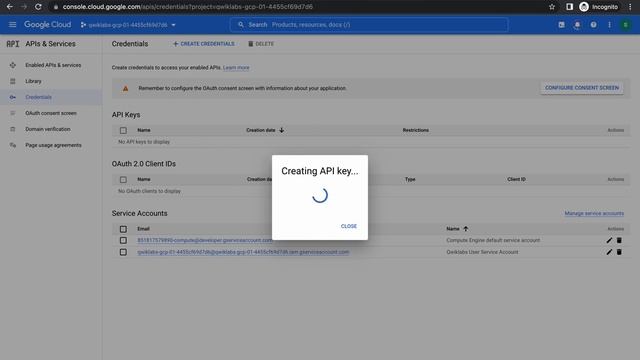Focus the Search products and resources field

tap(369, 25)
